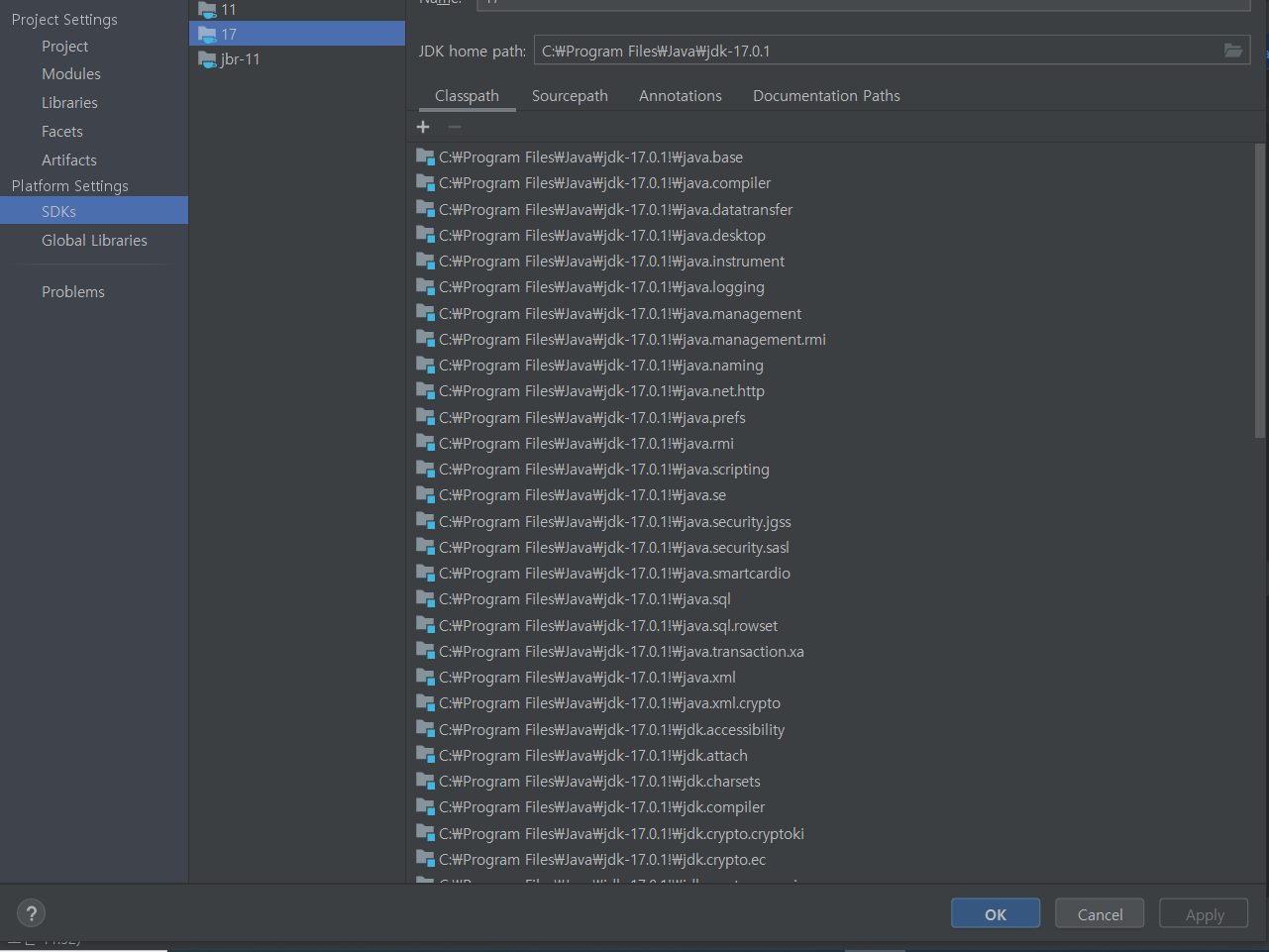The width and height of the screenshot is (1269, 952).
Task: Click folder icon of jdk.attach entry
Action: click(426, 755)
